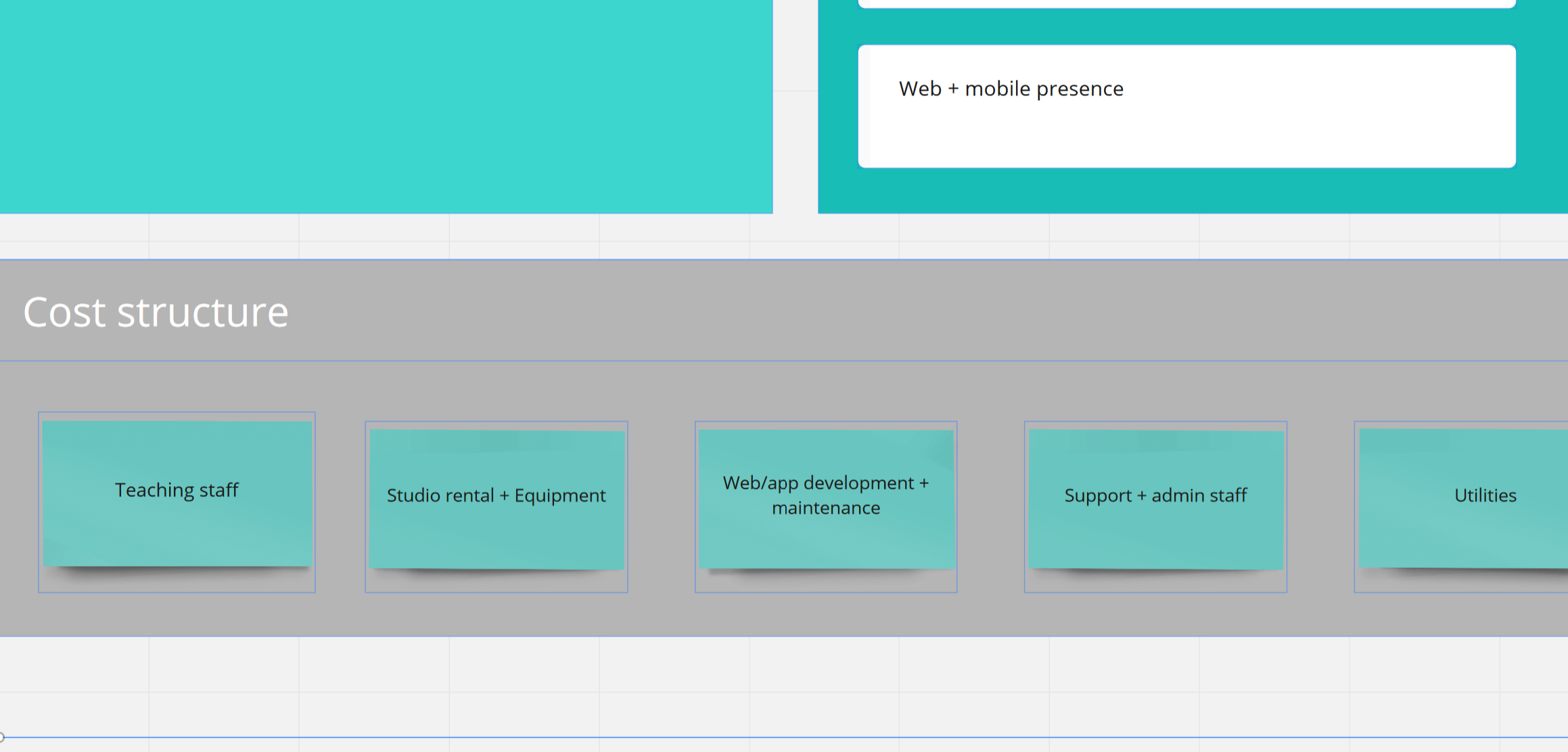Click the Web/app development + maintenance note
The height and width of the screenshot is (752, 1568).
coord(826,498)
